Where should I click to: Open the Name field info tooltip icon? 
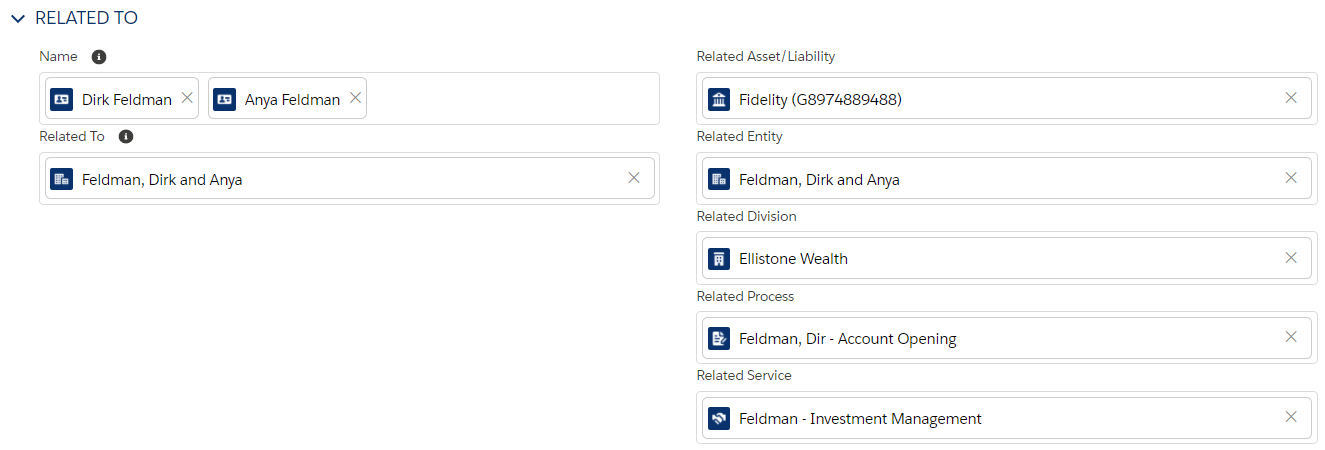[x=99, y=57]
